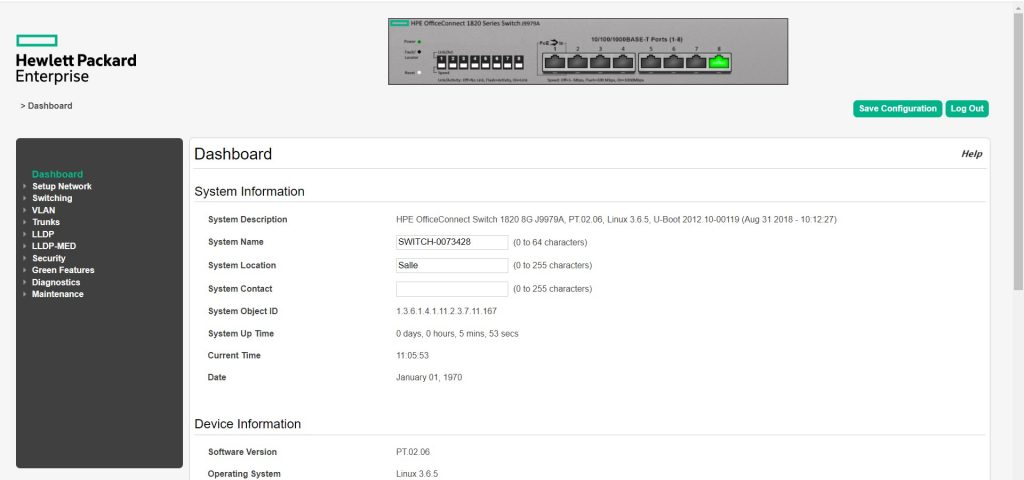1024x480 pixels.
Task: Click link LED indicator 5 on switch
Action: coord(486,62)
